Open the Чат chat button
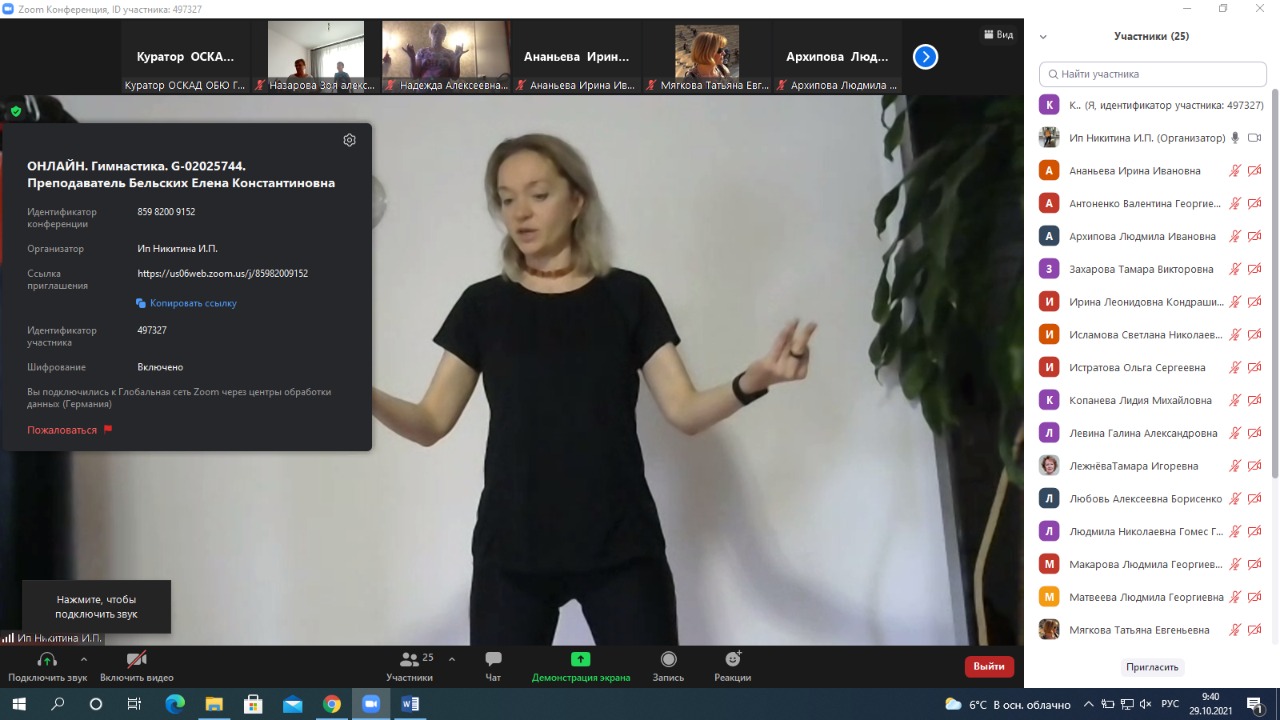The image size is (1280, 720). (x=493, y=666)
